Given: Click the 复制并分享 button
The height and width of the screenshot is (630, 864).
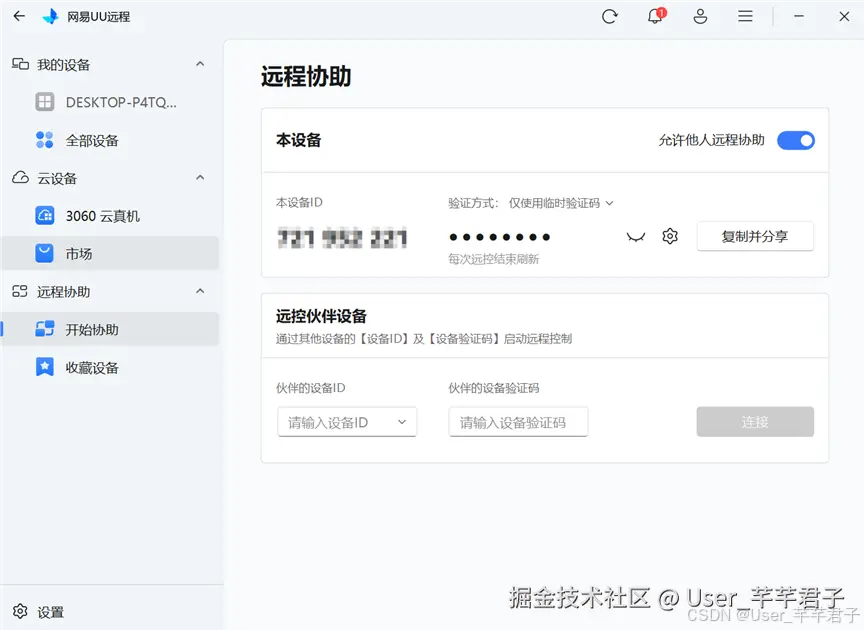Looking at the screenshot, I should point(755,237).
